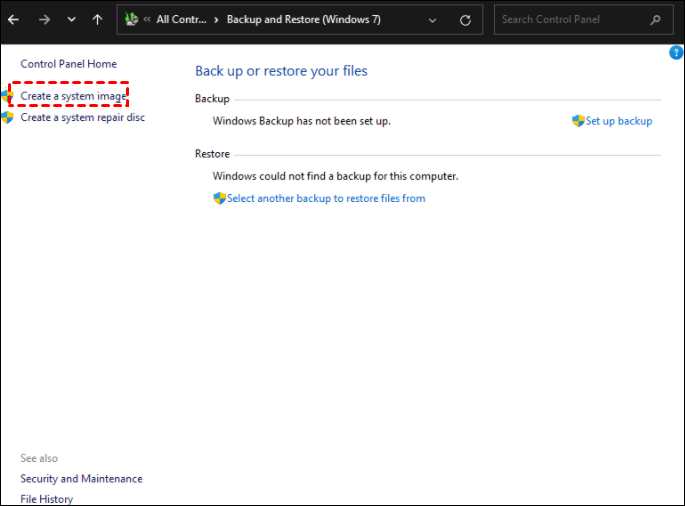Refresh the Control Panel page
This screenshot has height=506, width=685.
465,20
